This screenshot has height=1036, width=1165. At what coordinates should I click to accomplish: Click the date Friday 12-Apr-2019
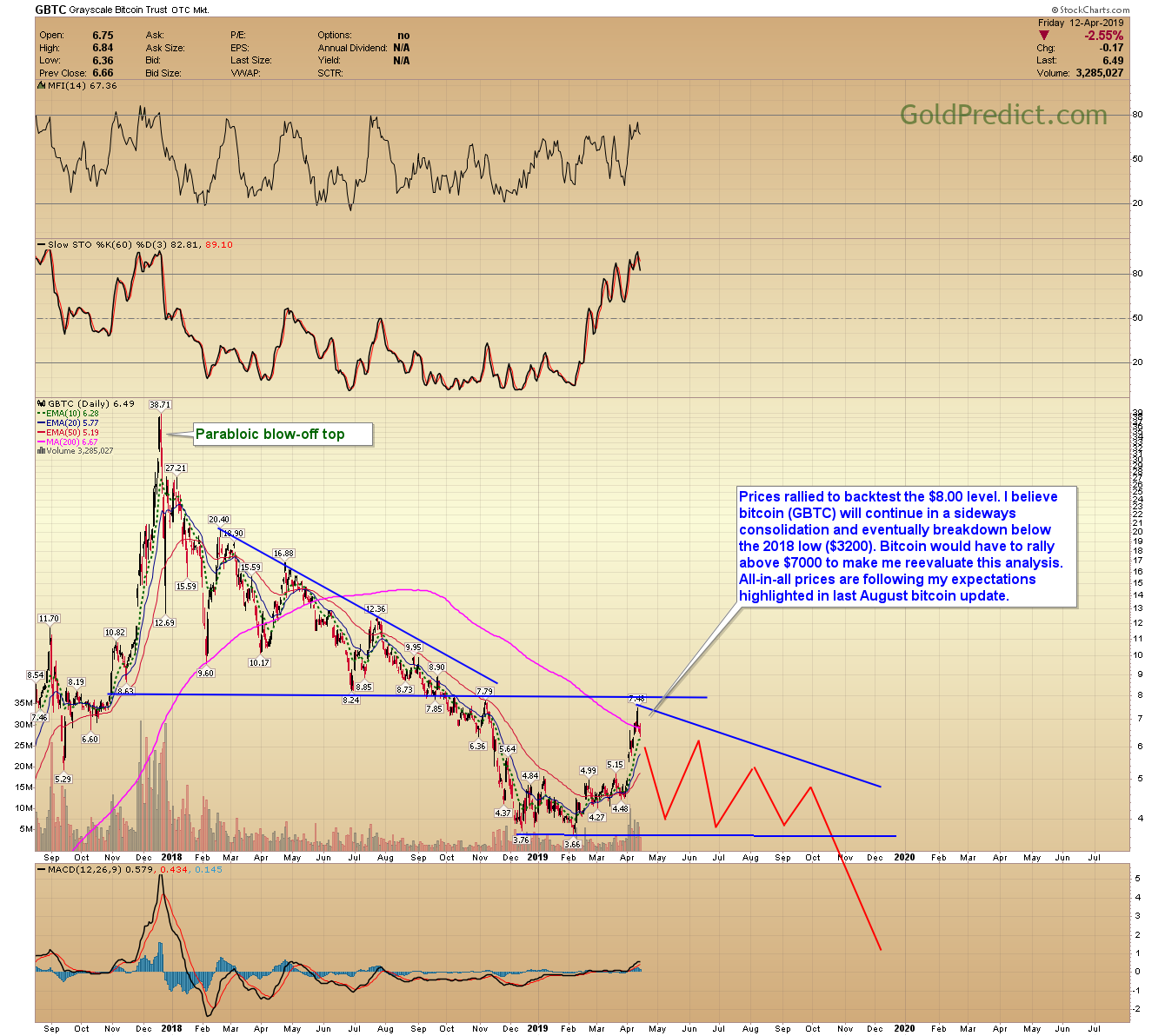[1081, 23]
